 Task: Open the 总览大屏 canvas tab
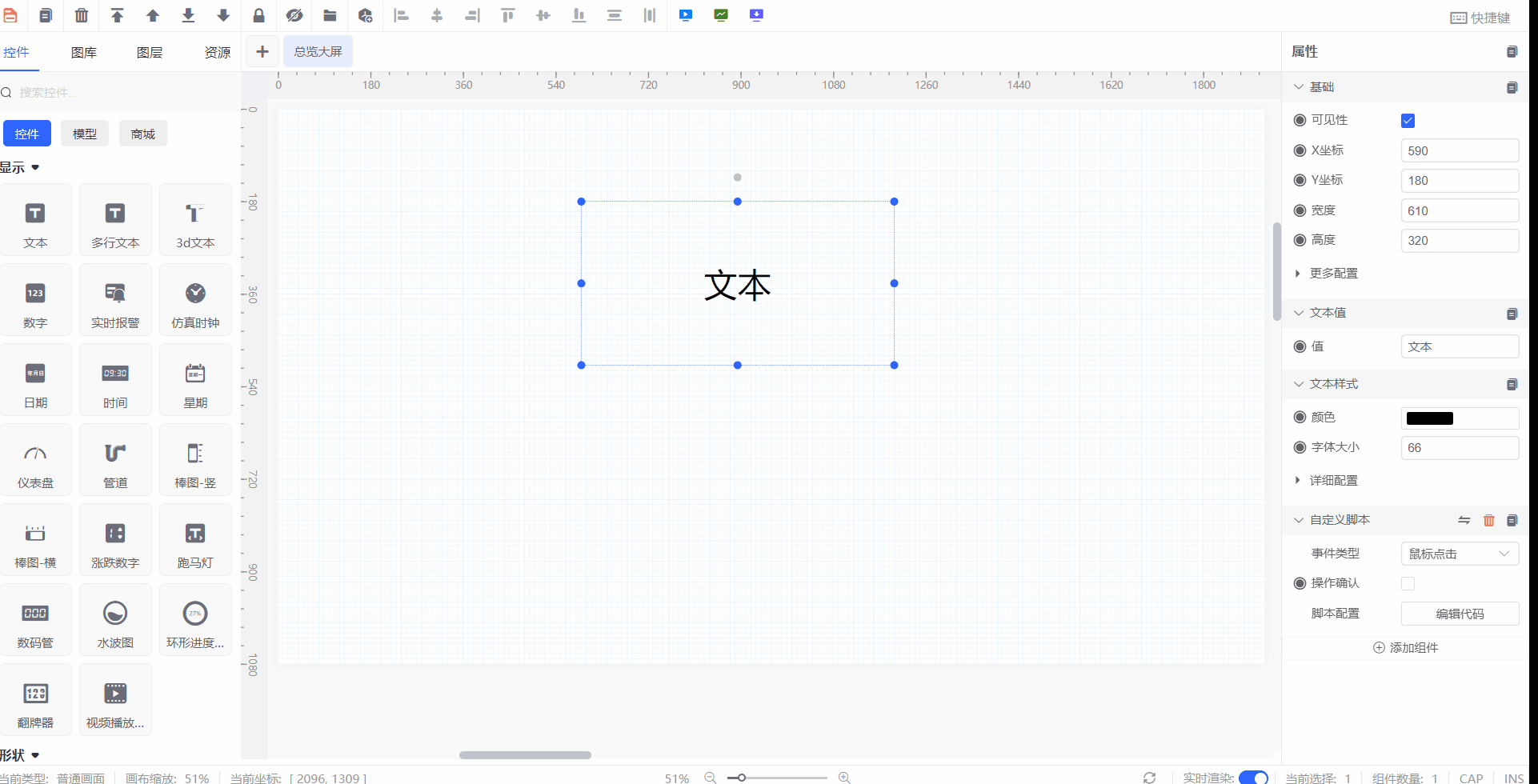coord(318,52)
